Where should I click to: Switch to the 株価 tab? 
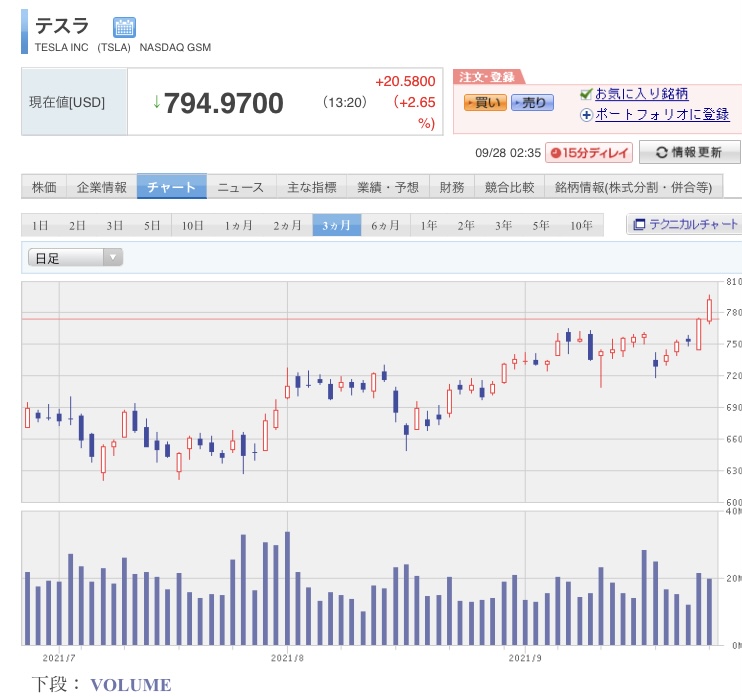(44, 187)
